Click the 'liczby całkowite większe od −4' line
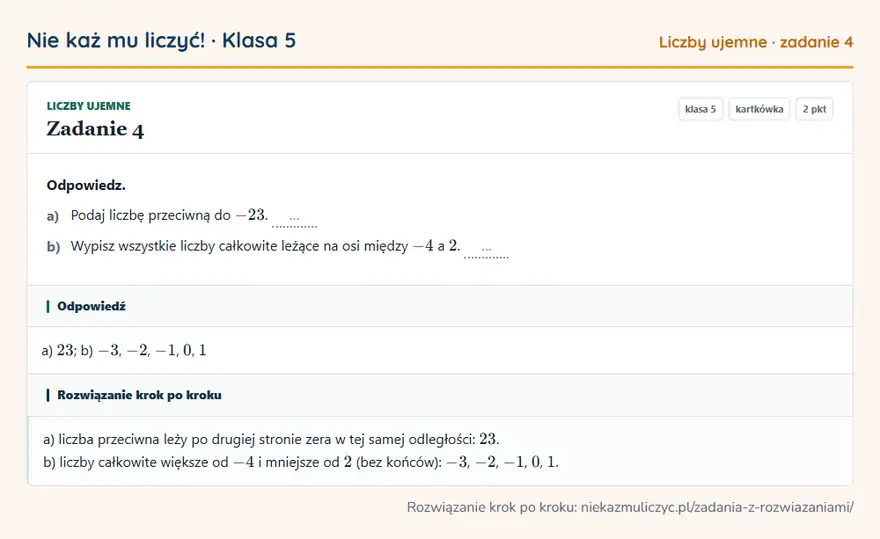This screenshot has width=880, height=539. click(x=301, y=462)
